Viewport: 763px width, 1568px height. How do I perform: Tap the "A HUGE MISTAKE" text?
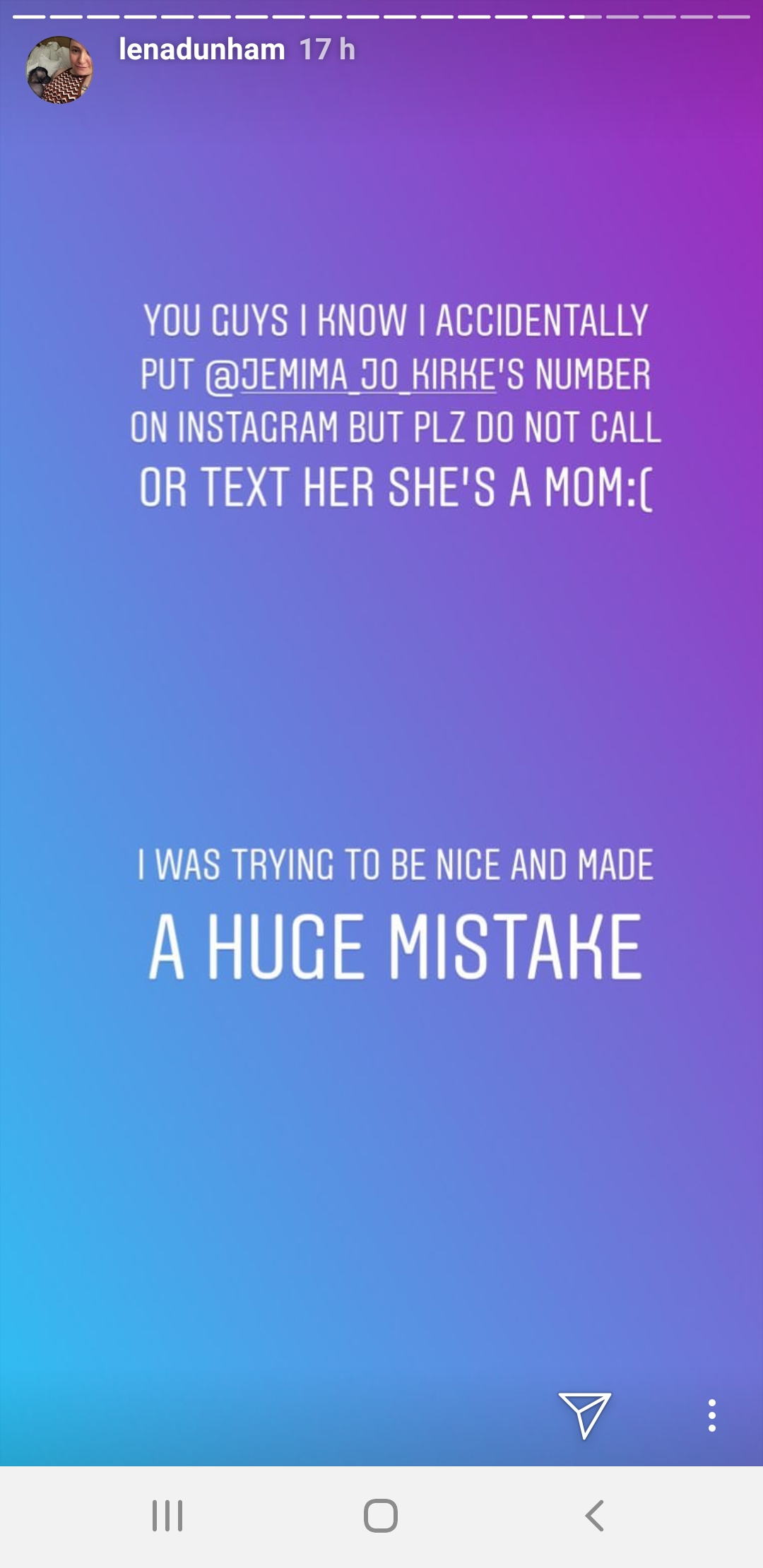click(x=396, y=946)
